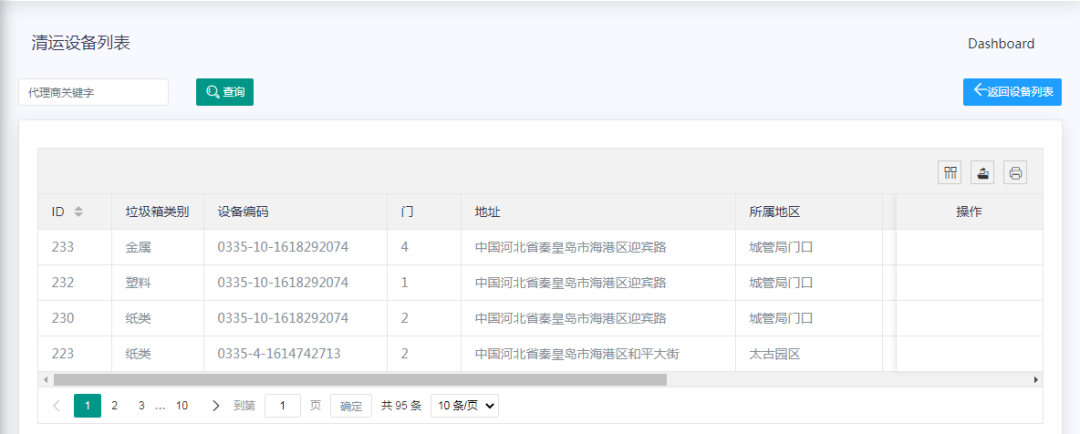Click the 所属地区 column header
Image resolution: width=1080 pixels, height=434 pixels.
click(x=809, y=212)
